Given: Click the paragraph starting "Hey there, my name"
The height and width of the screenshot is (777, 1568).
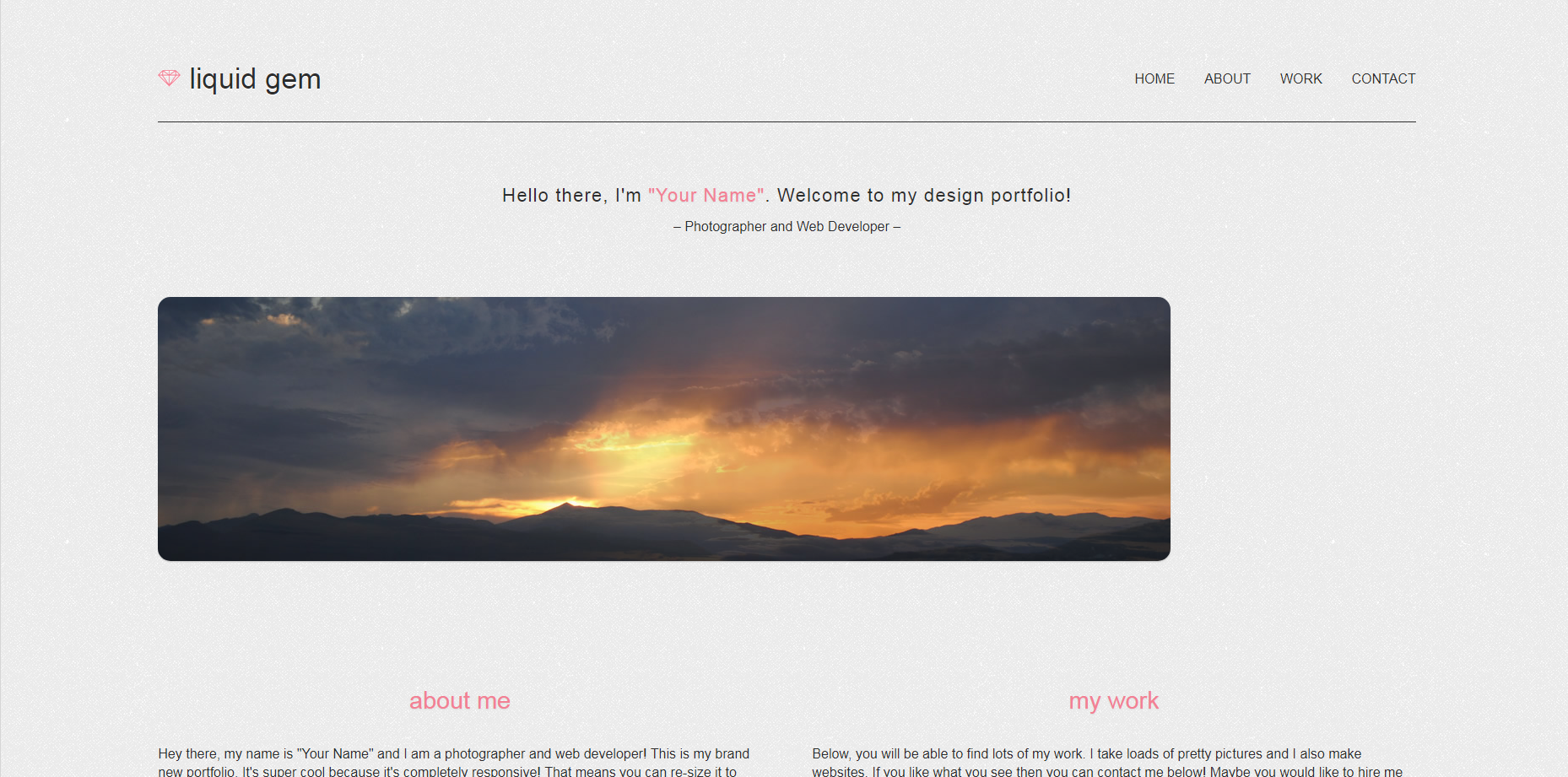Looking at the screenshot, I should [x=454, y=762].
